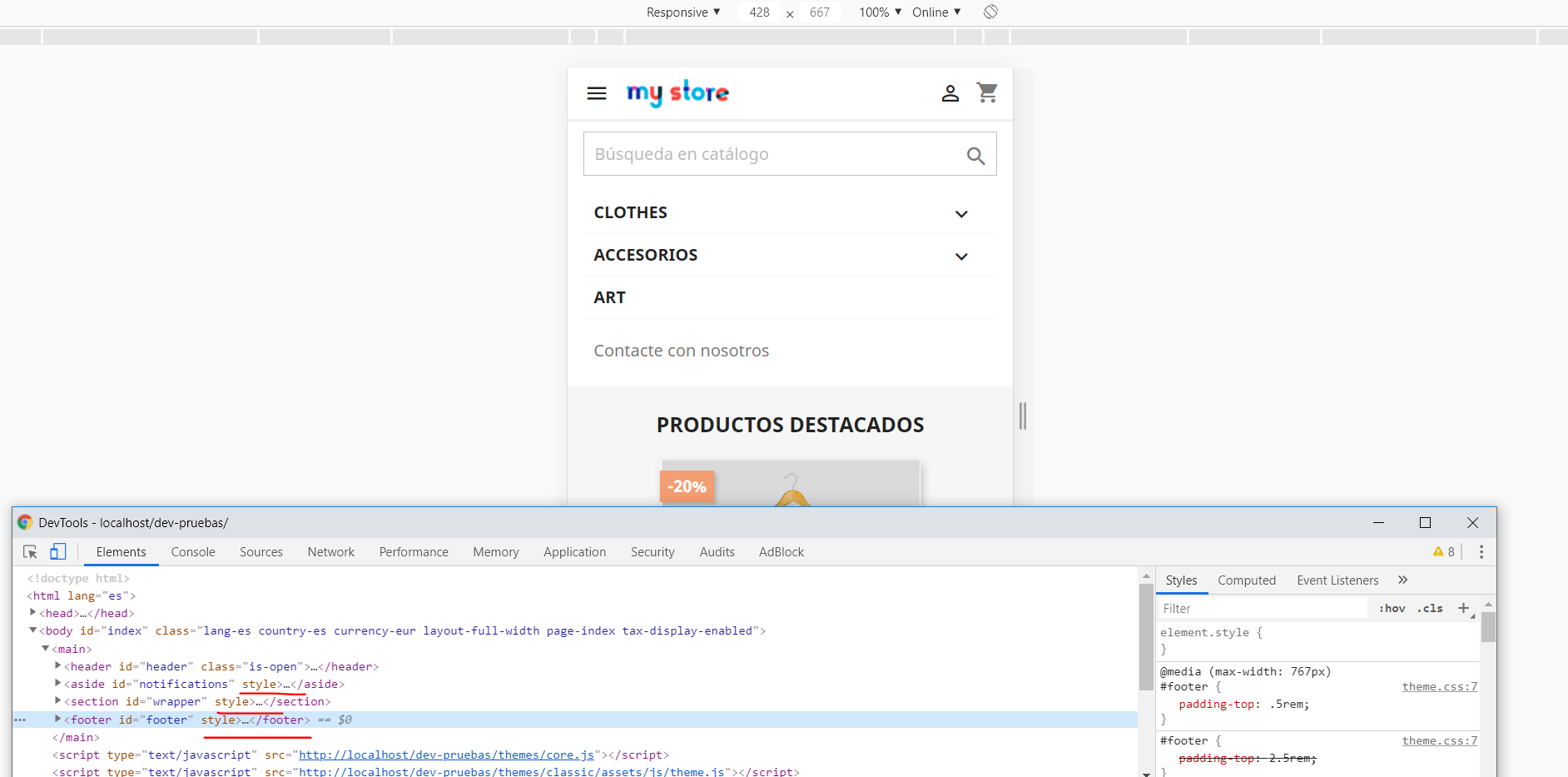Expand the aside notifications node
Viewport: 1568px width, 777px height.
pos(57,683)
